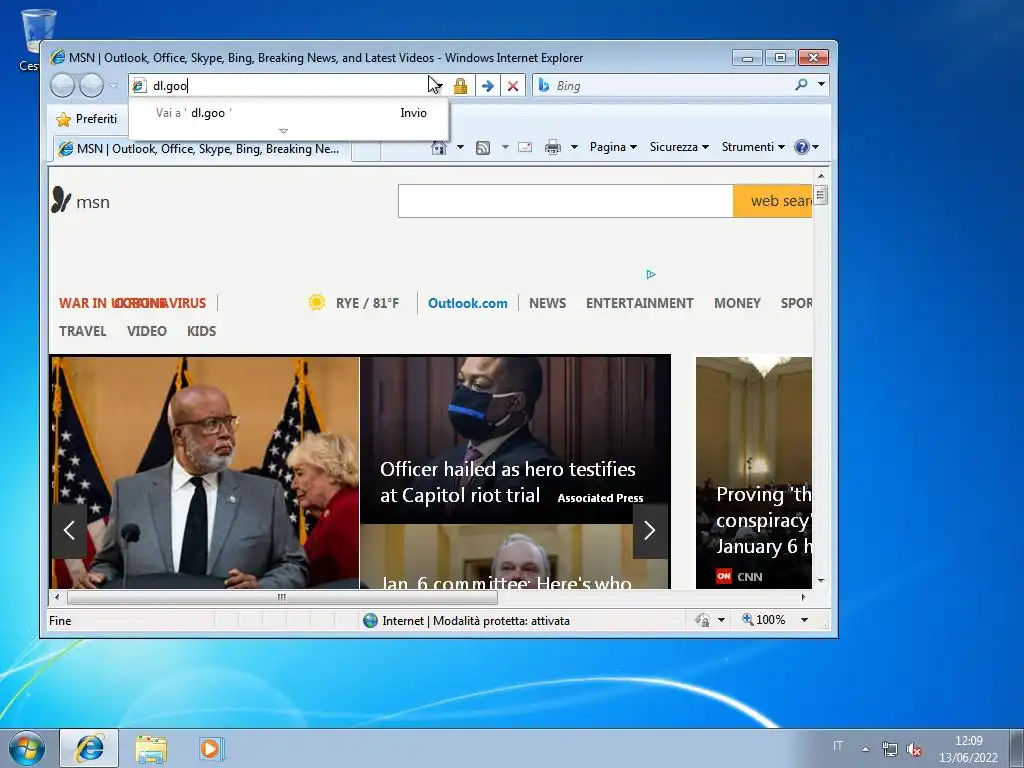Open the Strumenti menu
Screen dimensions: 1024x768
pyautogui.click(x=752, y=147)
